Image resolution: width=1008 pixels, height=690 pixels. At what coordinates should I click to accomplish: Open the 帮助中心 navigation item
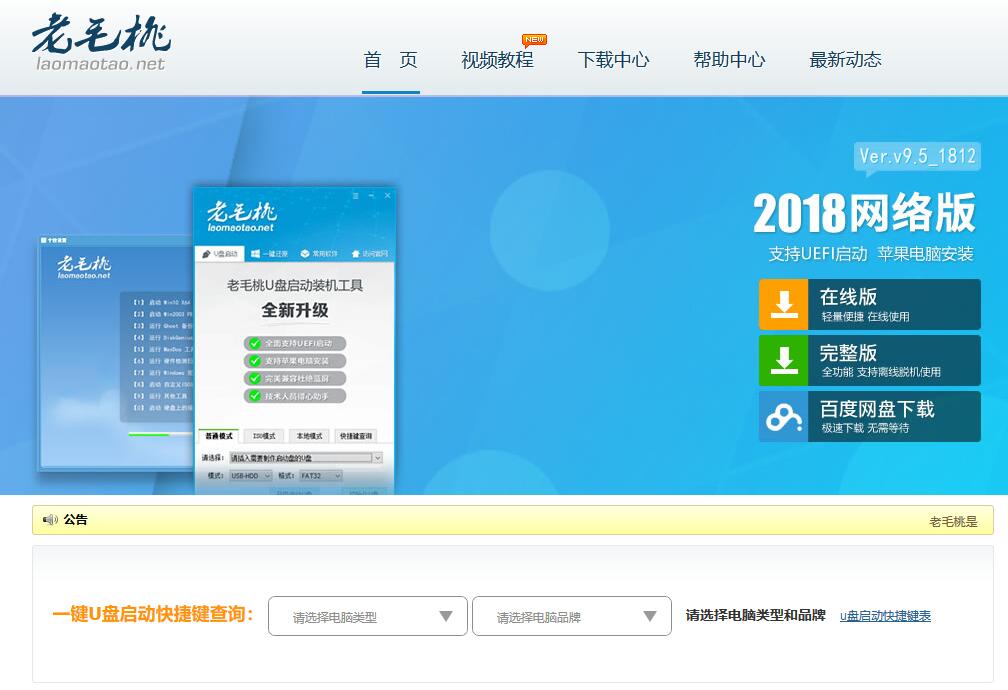pos(729,60)
